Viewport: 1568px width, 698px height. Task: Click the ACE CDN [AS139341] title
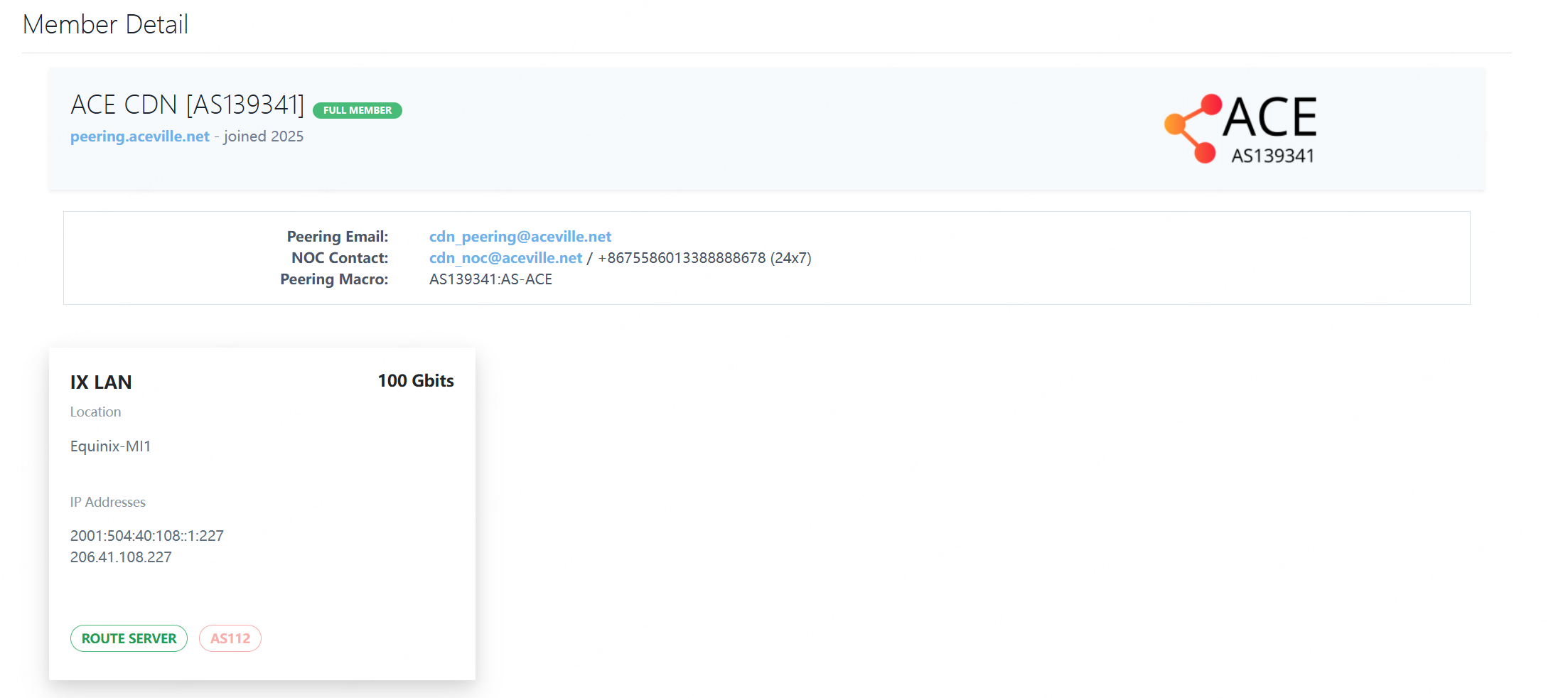(x=188, y=104)
